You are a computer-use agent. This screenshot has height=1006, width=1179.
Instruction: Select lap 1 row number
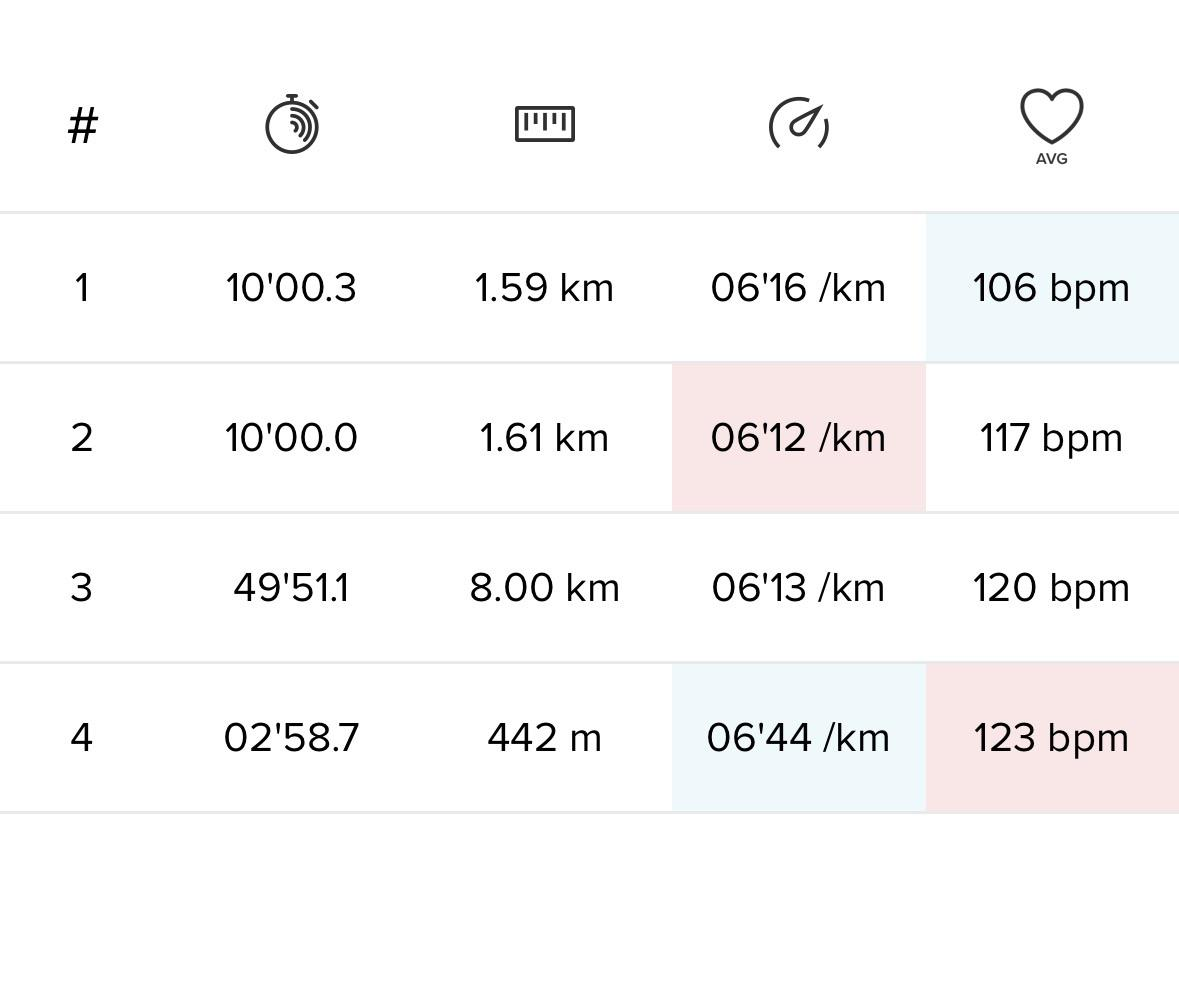82,288
